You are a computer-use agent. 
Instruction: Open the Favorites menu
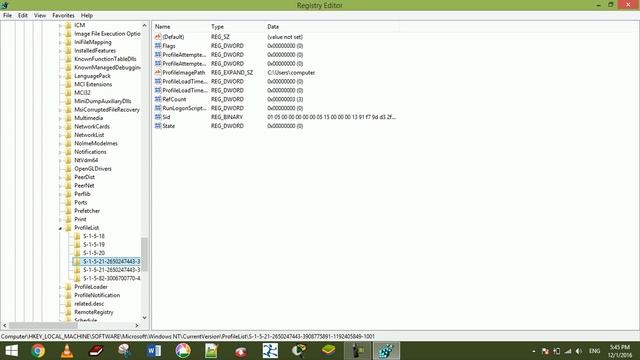(x=63, y=16)
